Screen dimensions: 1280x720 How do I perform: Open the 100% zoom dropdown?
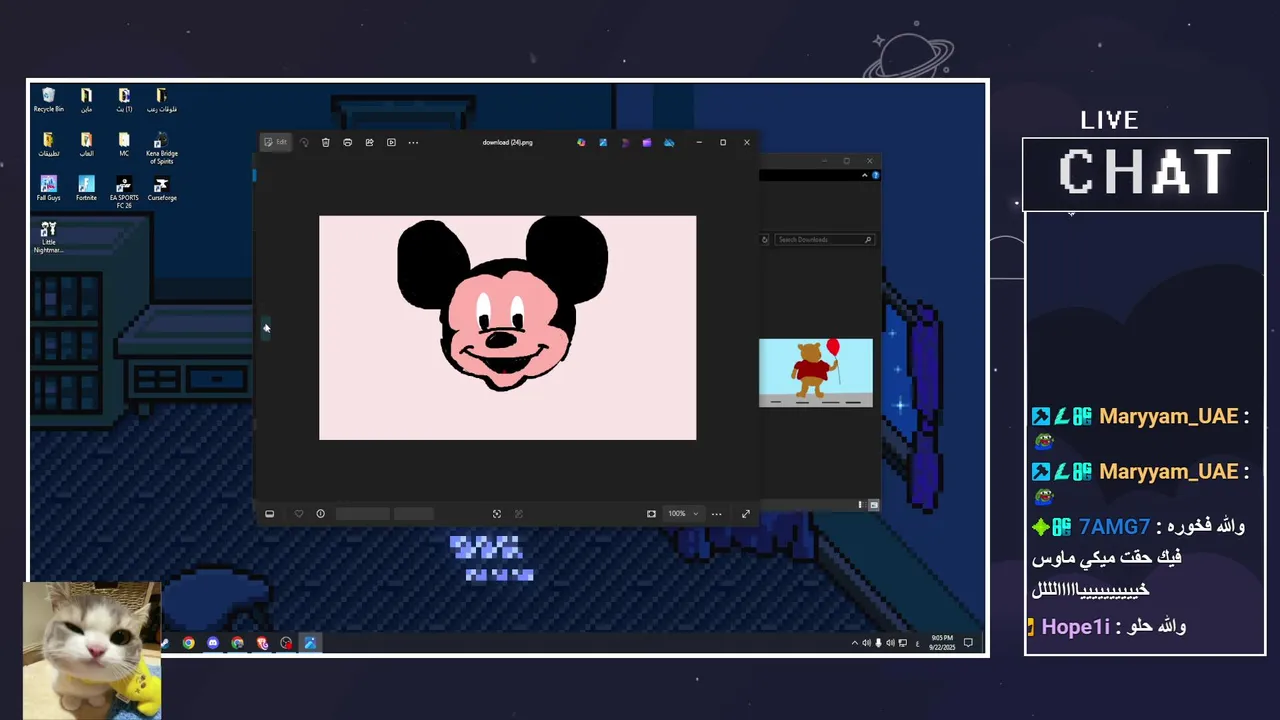[x=683, y=514]
